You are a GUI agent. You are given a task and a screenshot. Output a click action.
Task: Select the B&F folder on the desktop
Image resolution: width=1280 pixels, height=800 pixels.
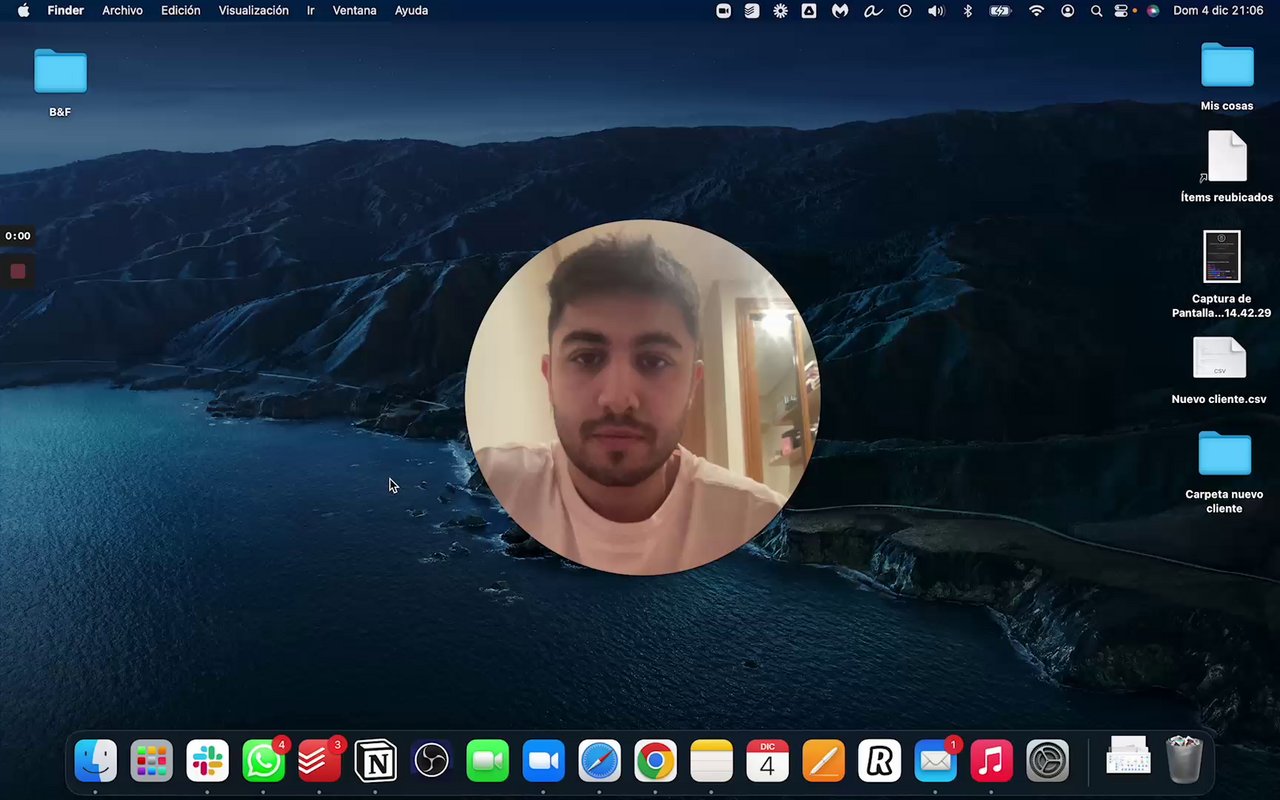pos(60,83)
